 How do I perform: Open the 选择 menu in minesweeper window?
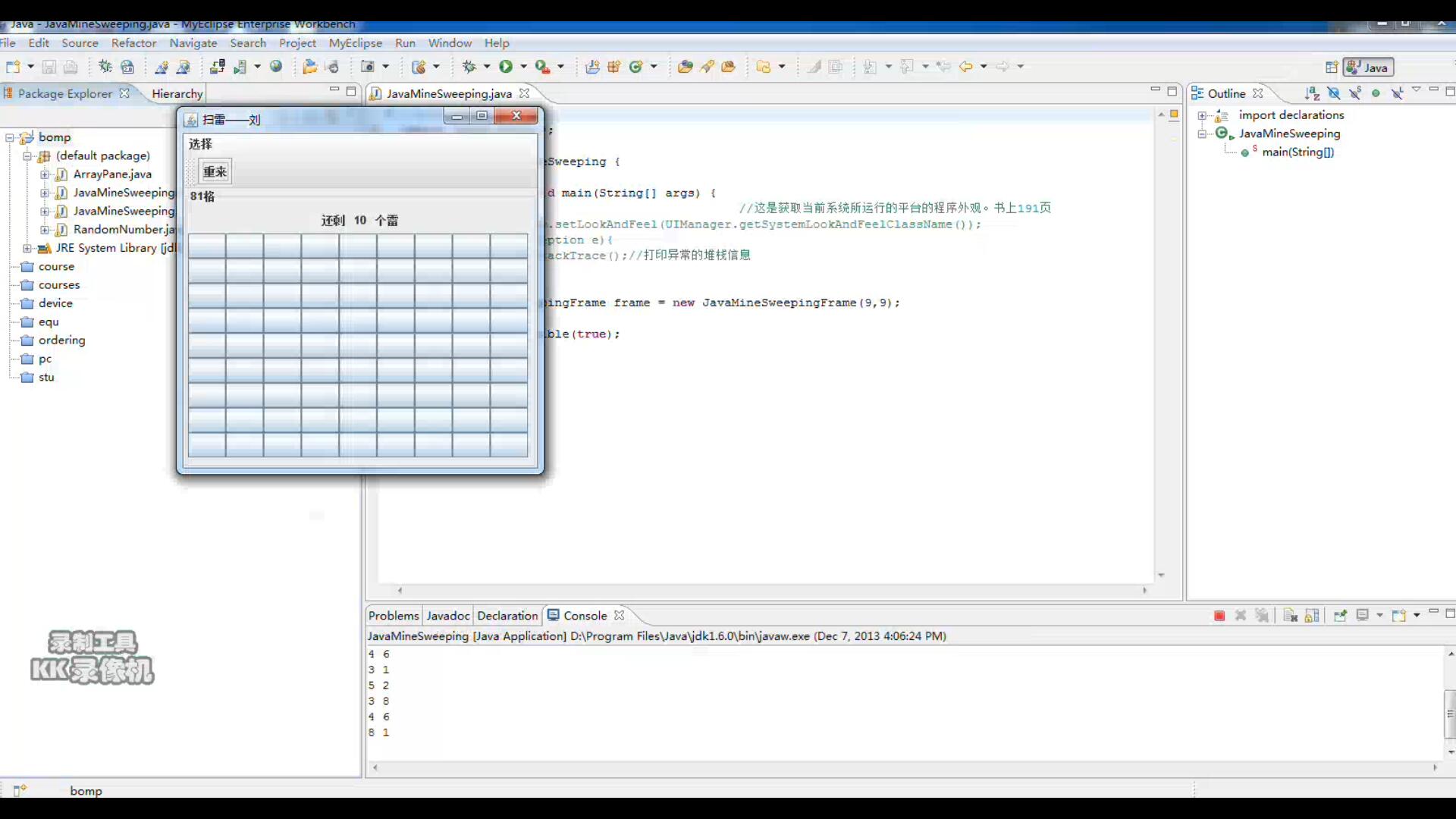click(200, 144)
